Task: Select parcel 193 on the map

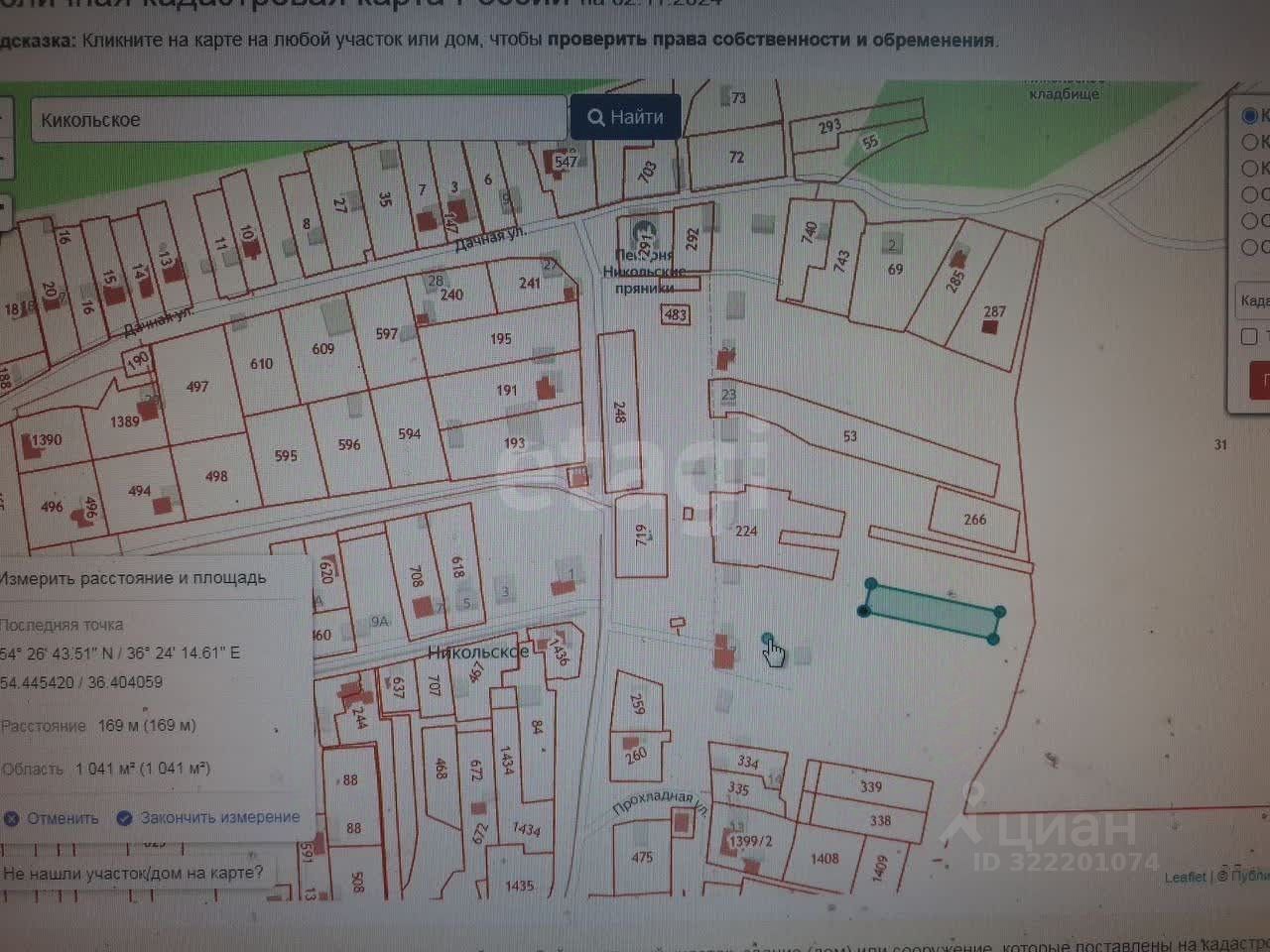Action: [514, 442]
